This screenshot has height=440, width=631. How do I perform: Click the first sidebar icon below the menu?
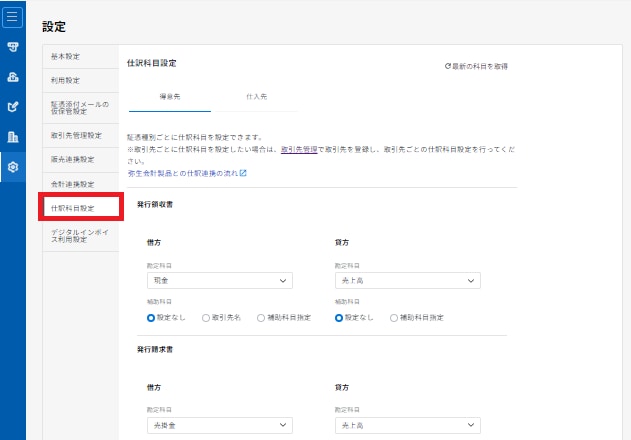(13, 47)
